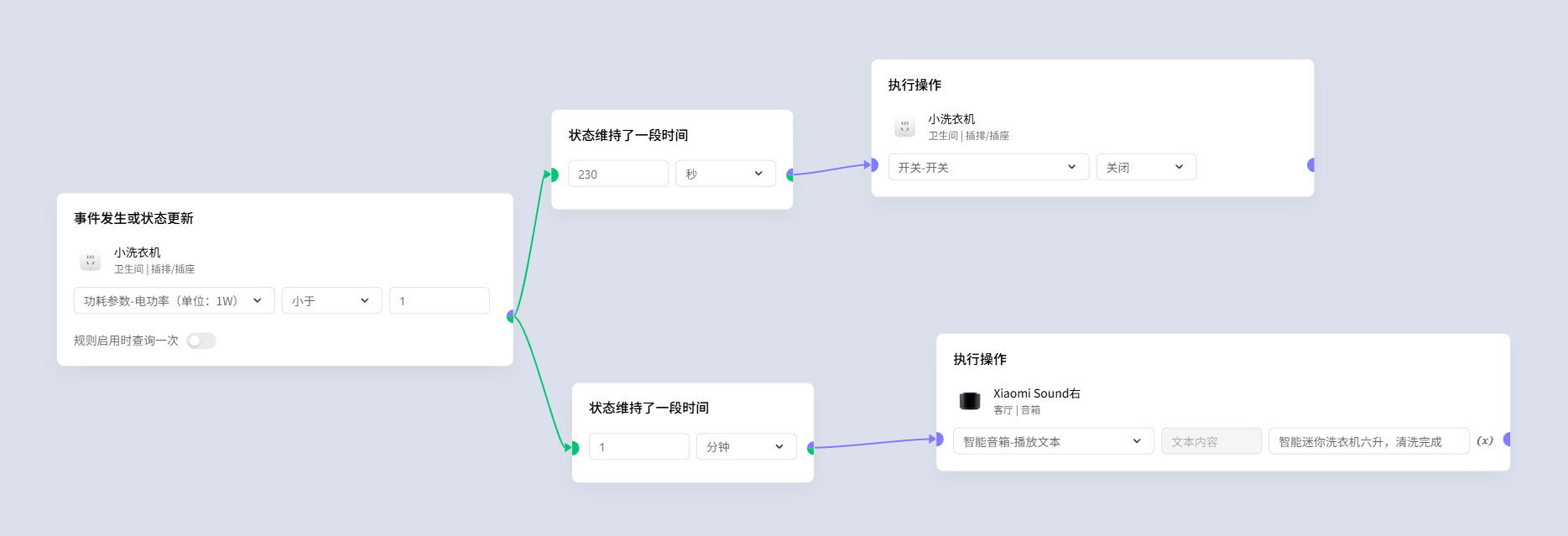Click the Xiaomi Sound右 speaker icon
Image resolution: width=1568 pixels, height=536 pixels.
(970, 401)
